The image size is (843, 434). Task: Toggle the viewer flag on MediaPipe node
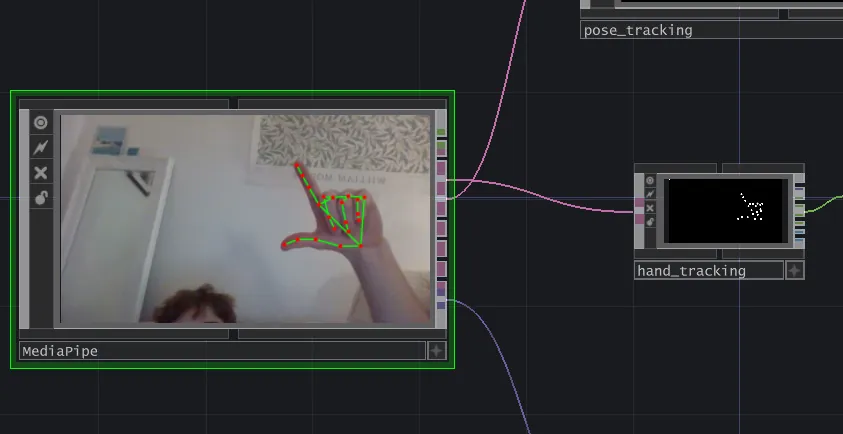(41, 123)
